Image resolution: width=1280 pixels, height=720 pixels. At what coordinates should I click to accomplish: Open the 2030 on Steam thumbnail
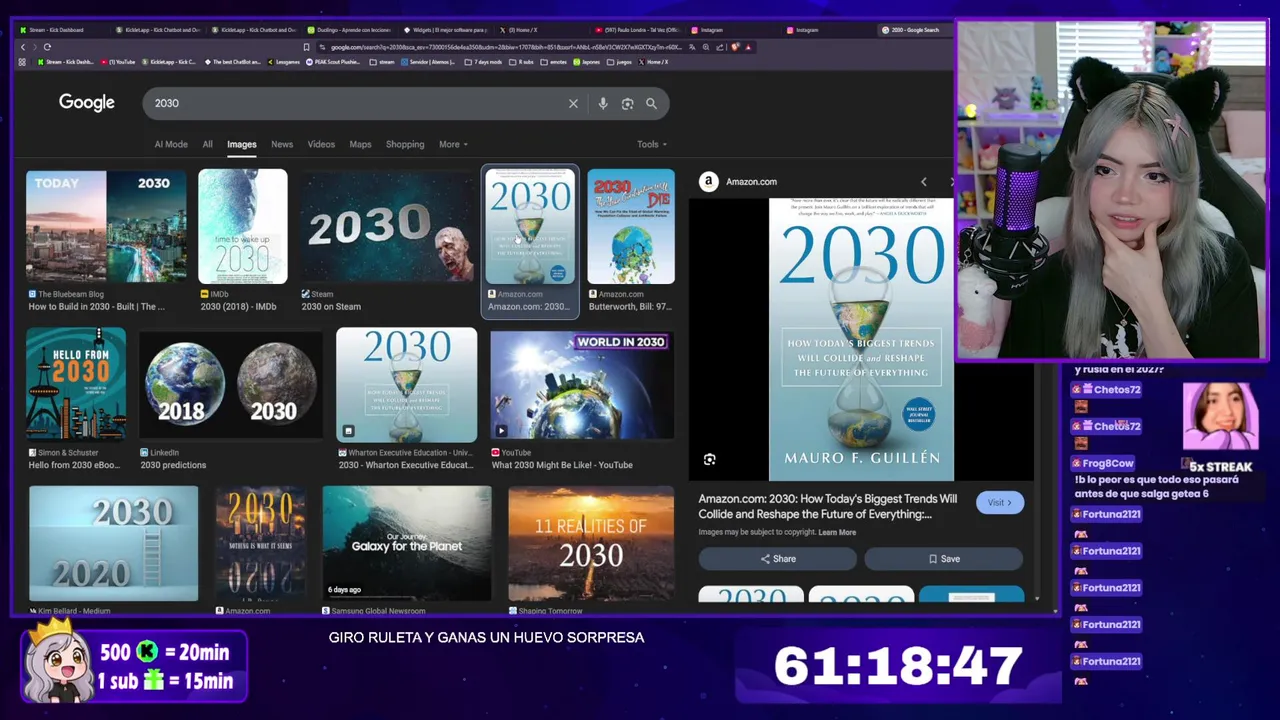(x=387, y=226)
